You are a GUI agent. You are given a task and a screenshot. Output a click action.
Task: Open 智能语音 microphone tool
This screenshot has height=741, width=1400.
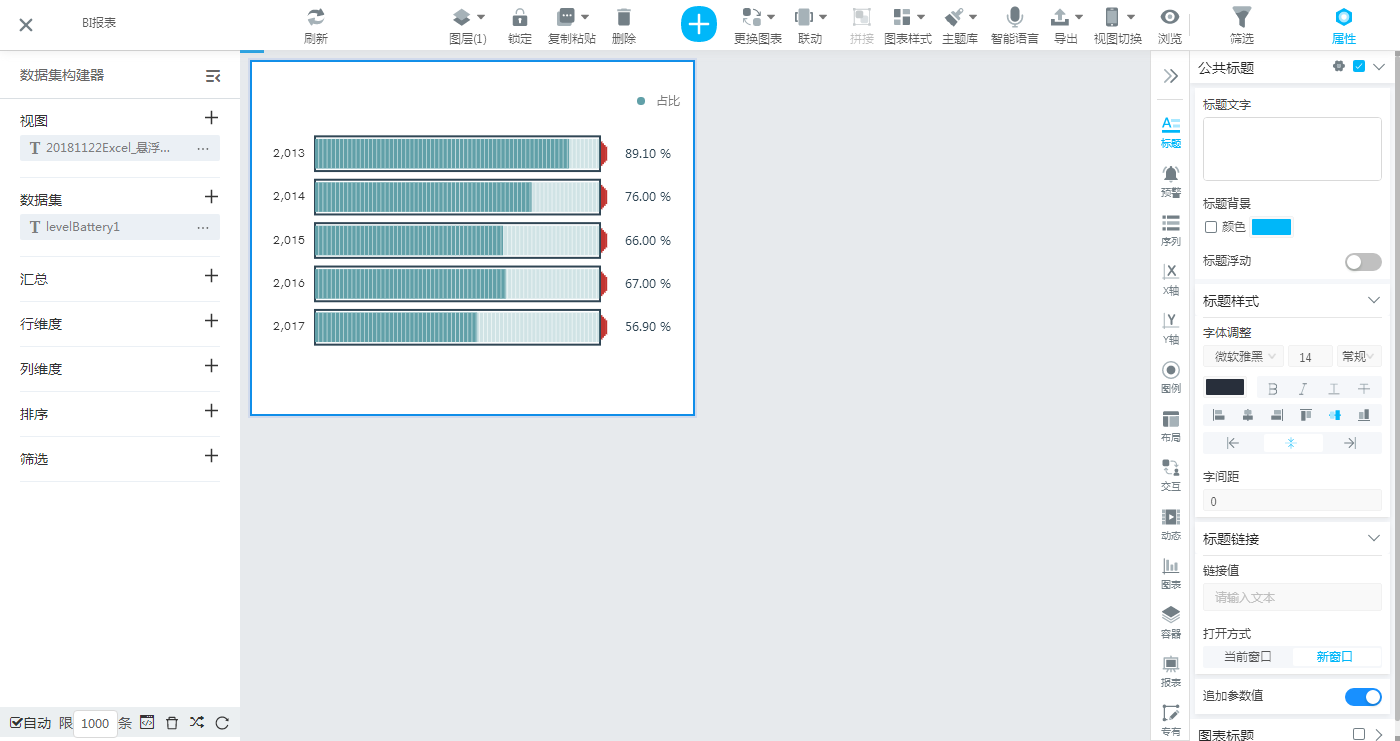[x=1014, y=17]
